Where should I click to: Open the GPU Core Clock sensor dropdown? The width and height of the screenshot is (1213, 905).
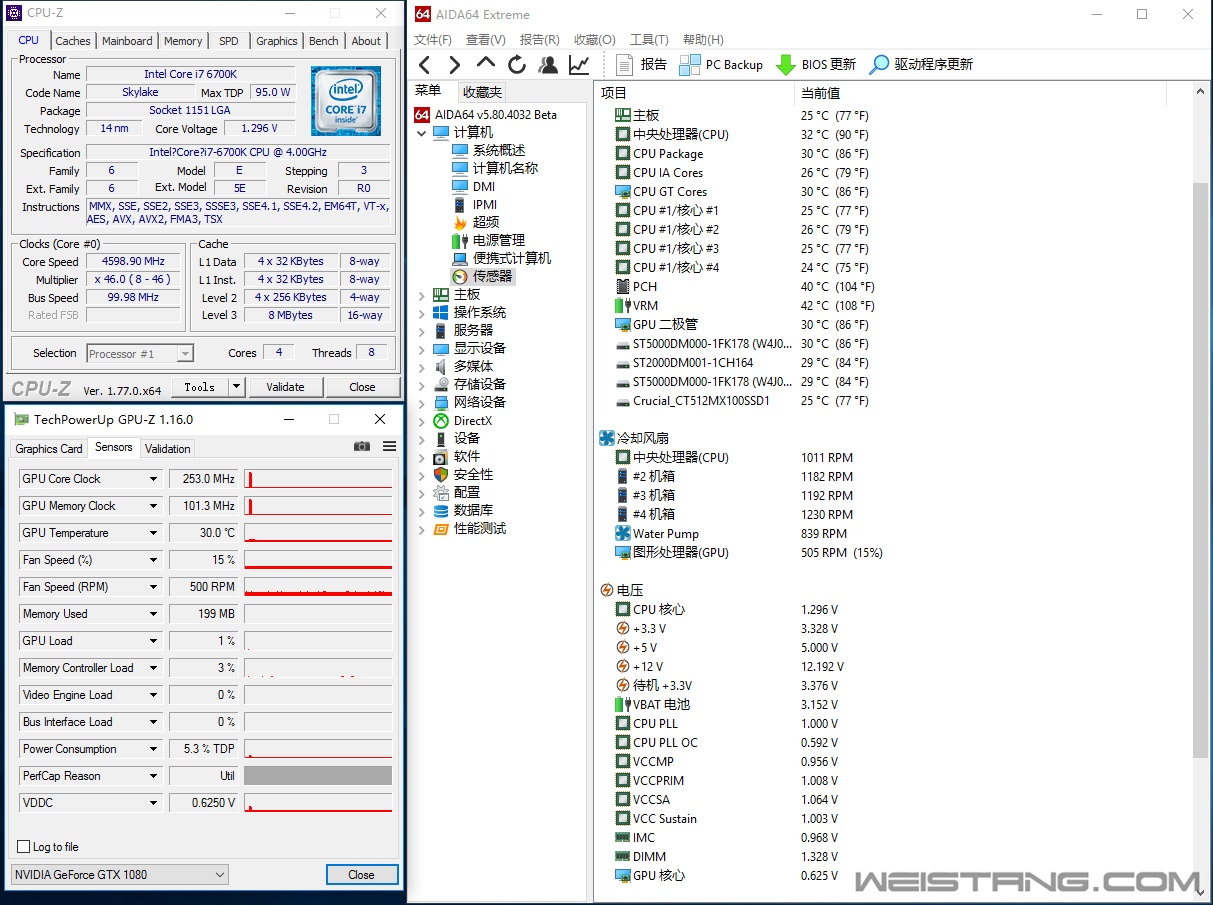click(x=153, y=479)
